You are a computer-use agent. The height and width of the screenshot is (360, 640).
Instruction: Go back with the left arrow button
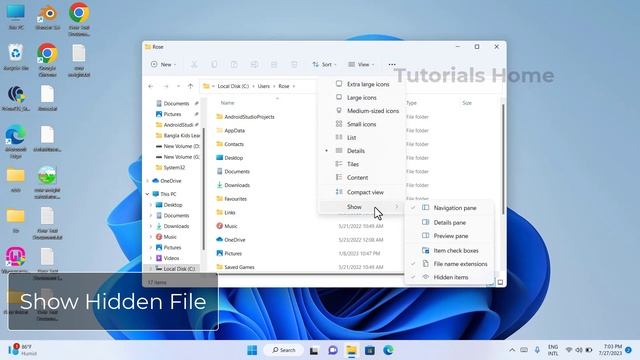point(151,86)
